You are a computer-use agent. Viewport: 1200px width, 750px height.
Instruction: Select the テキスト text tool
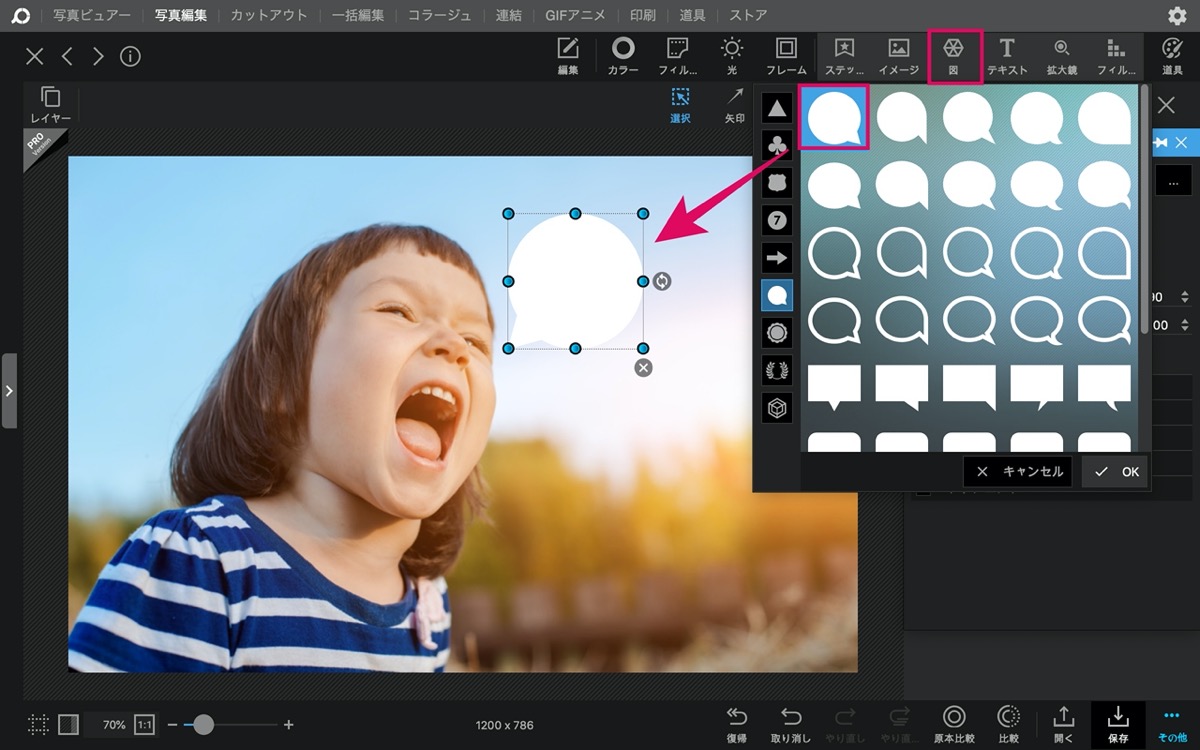[1007, 56]
